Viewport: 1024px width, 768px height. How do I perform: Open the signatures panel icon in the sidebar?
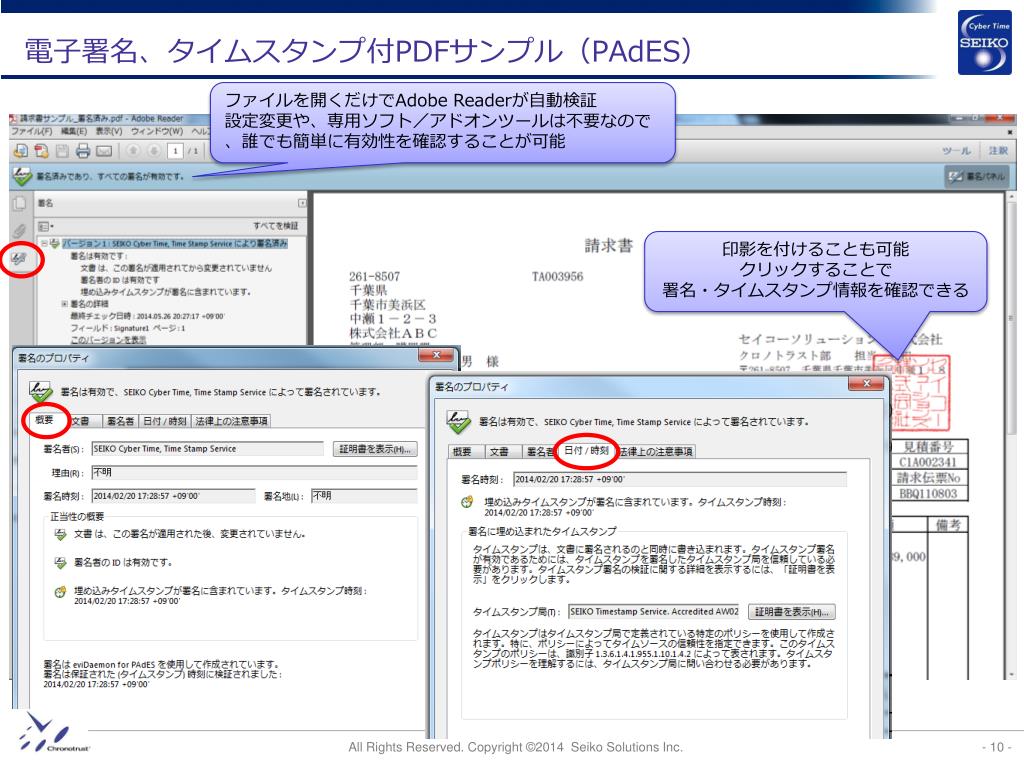tap(20, 259)
